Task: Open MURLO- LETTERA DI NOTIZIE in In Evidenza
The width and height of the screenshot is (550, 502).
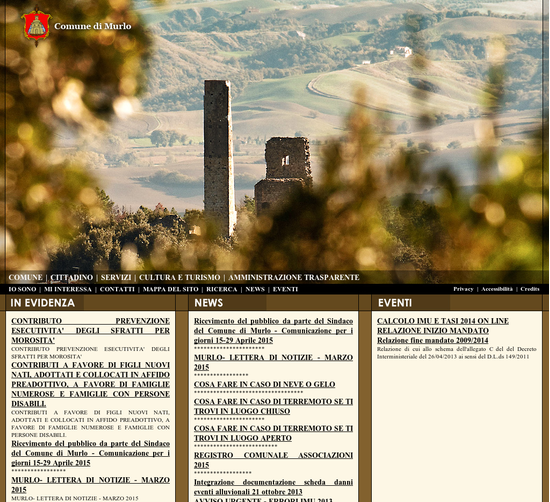Action: (x=90, y=484)
